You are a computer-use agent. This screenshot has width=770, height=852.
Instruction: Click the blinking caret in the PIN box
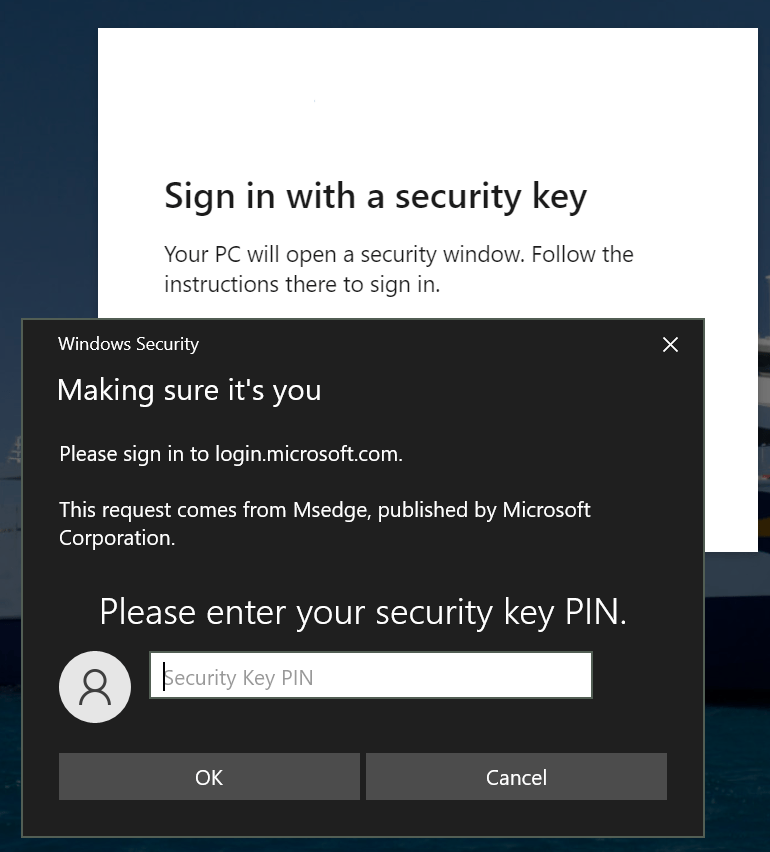pos(164,677)
